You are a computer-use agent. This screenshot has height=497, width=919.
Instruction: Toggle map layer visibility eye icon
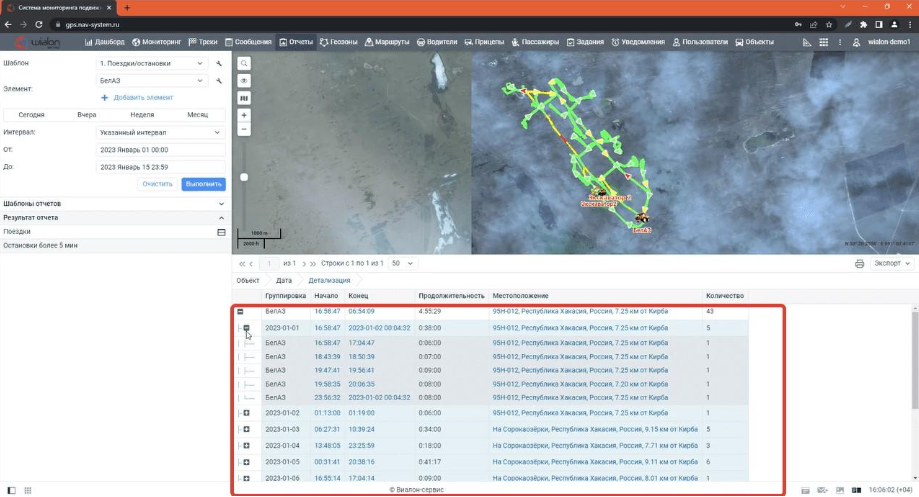tap(244, 81)
